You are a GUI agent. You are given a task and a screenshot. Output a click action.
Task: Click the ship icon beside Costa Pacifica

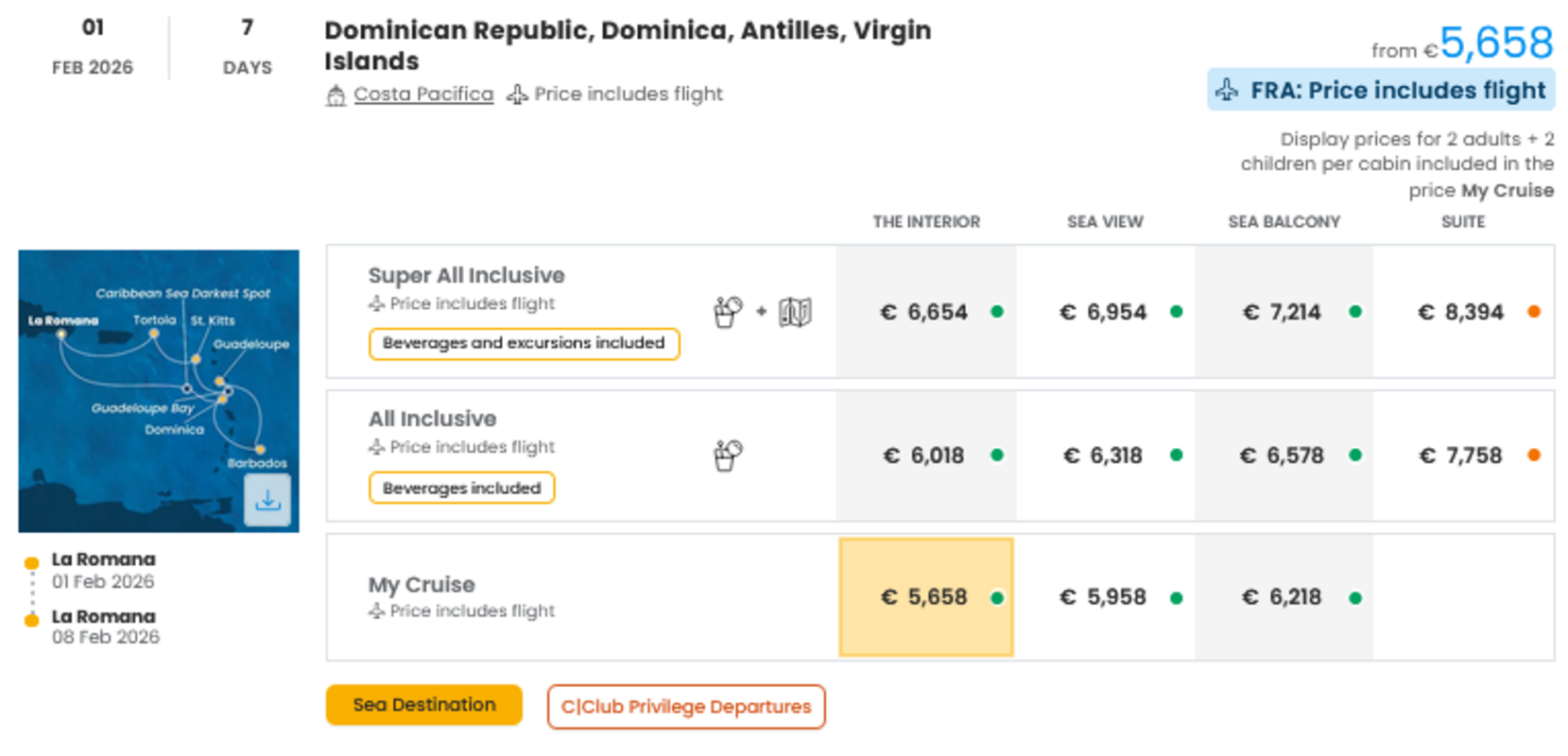(336, 95)
